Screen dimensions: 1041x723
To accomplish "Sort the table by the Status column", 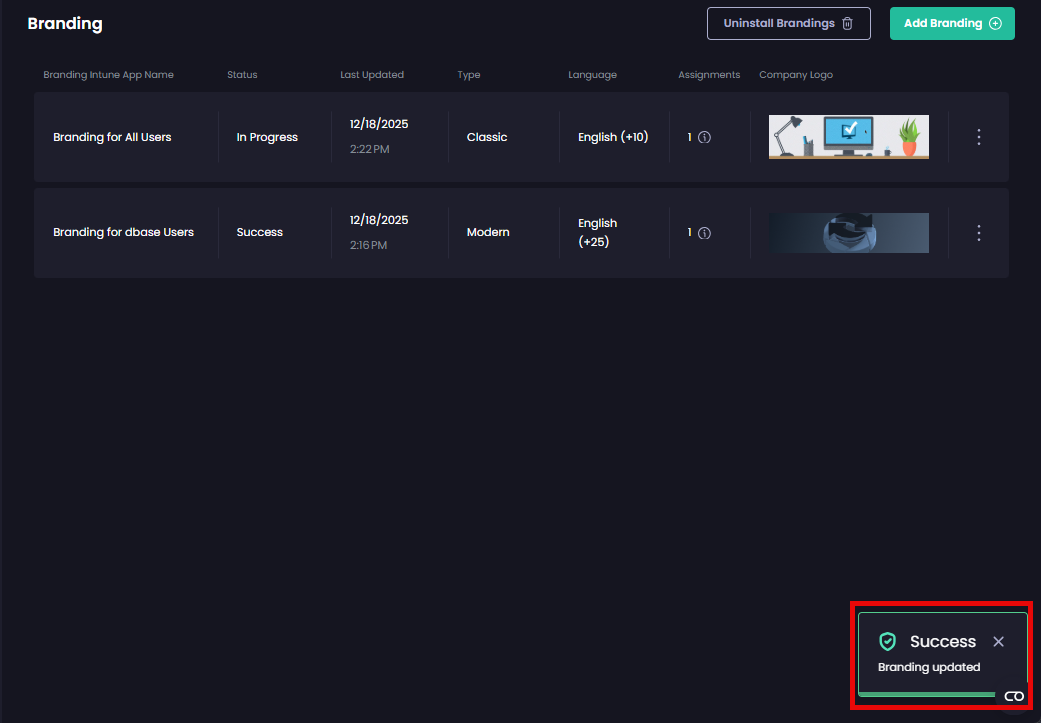I will pos(242,74).
